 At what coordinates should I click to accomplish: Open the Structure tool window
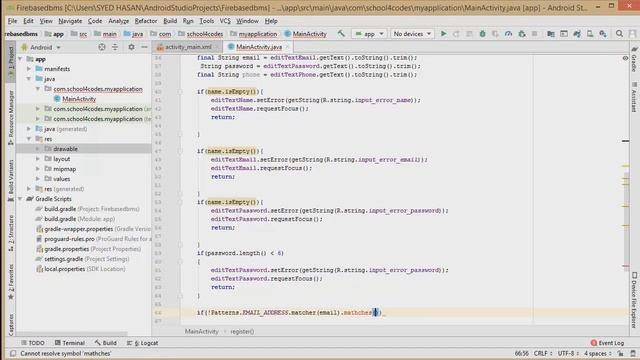pyautogui.click(x=11, y=233)
